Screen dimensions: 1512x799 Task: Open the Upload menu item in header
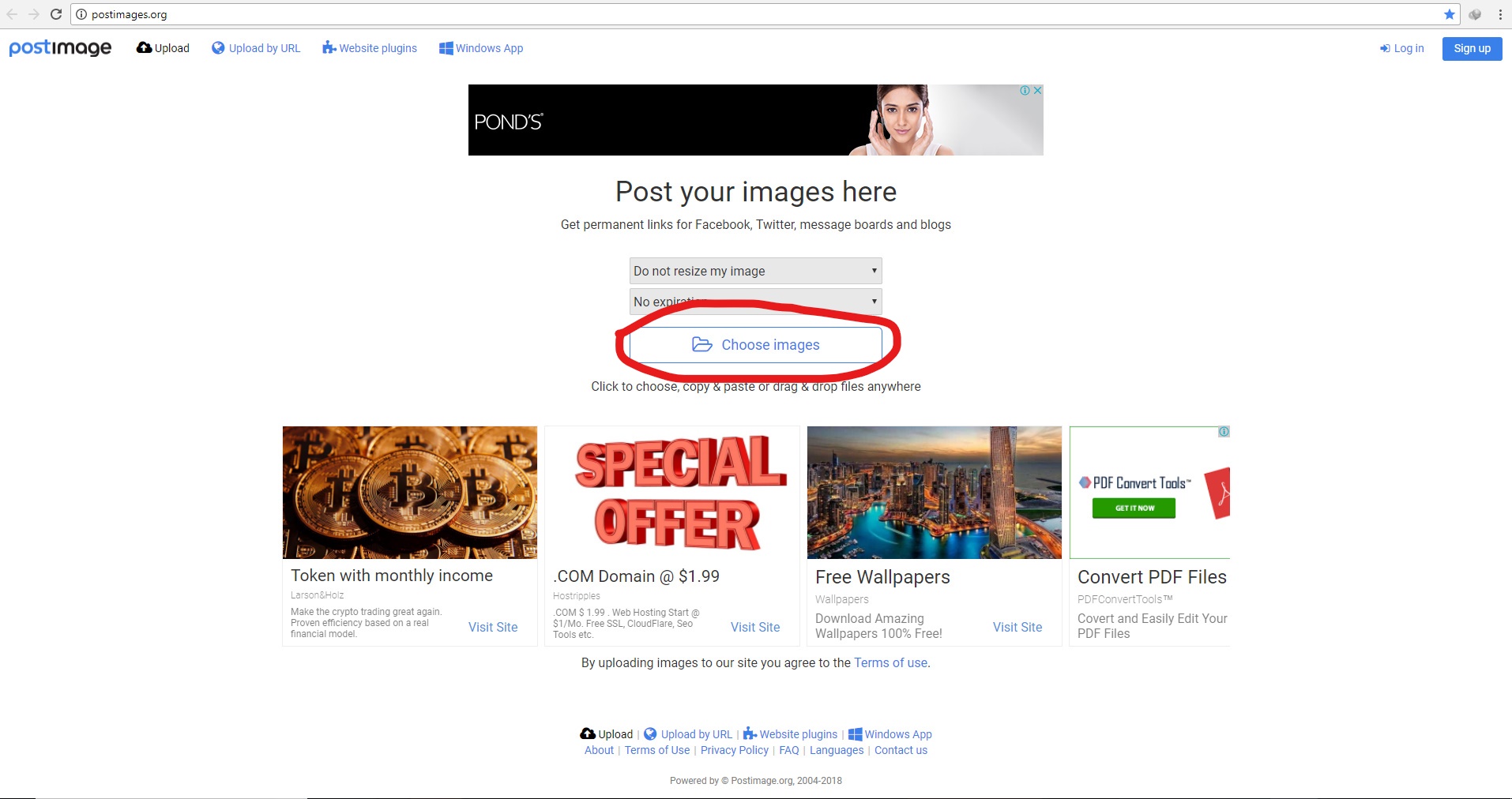coord(163,48)
